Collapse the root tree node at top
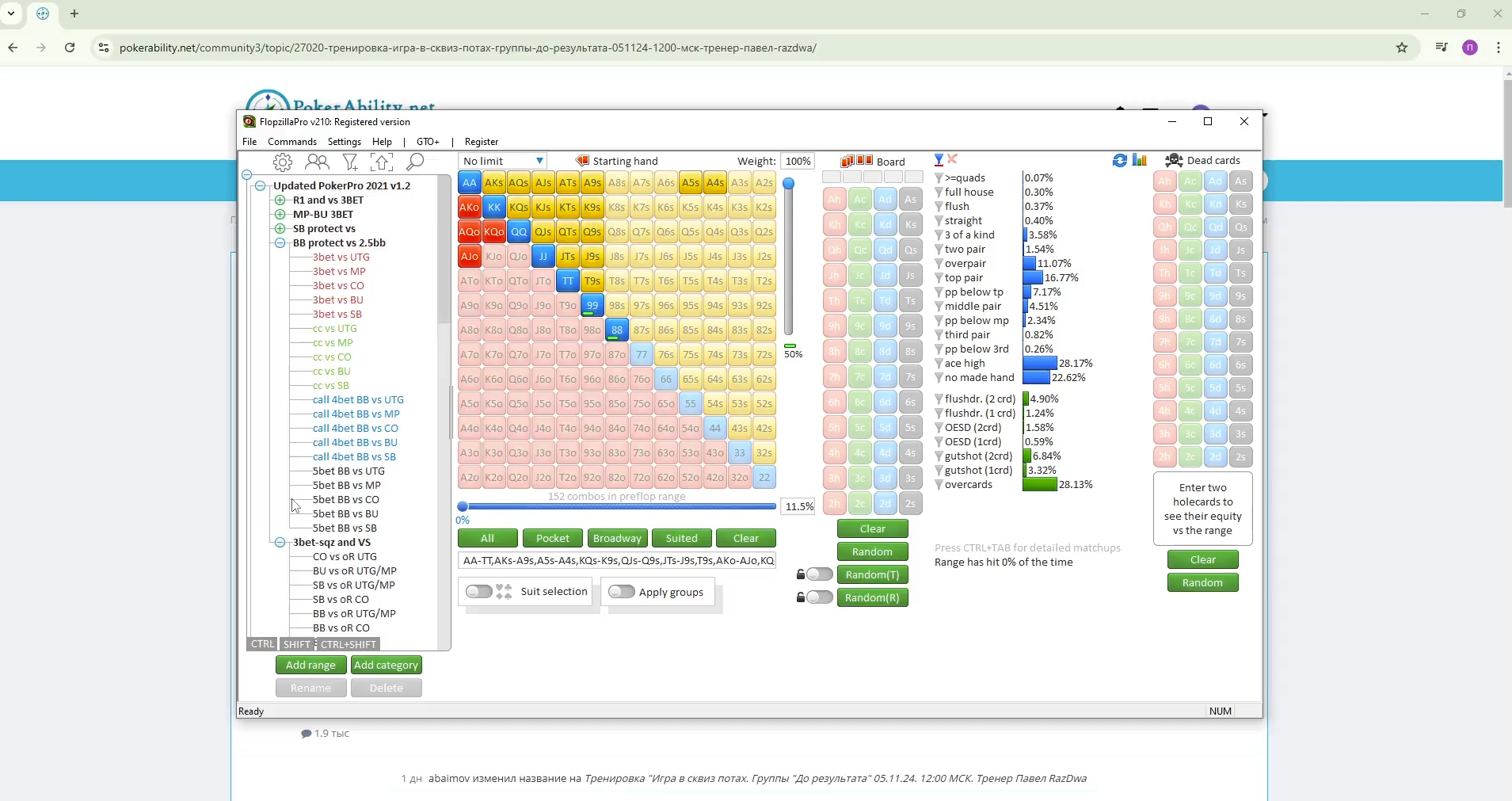The image size is (1512, 801). point(246,175)
